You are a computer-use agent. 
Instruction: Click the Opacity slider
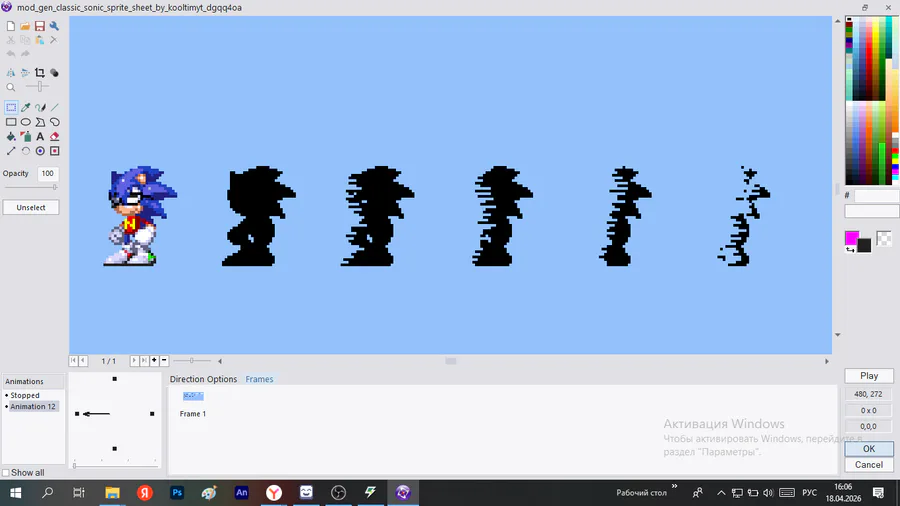point(30,187)
